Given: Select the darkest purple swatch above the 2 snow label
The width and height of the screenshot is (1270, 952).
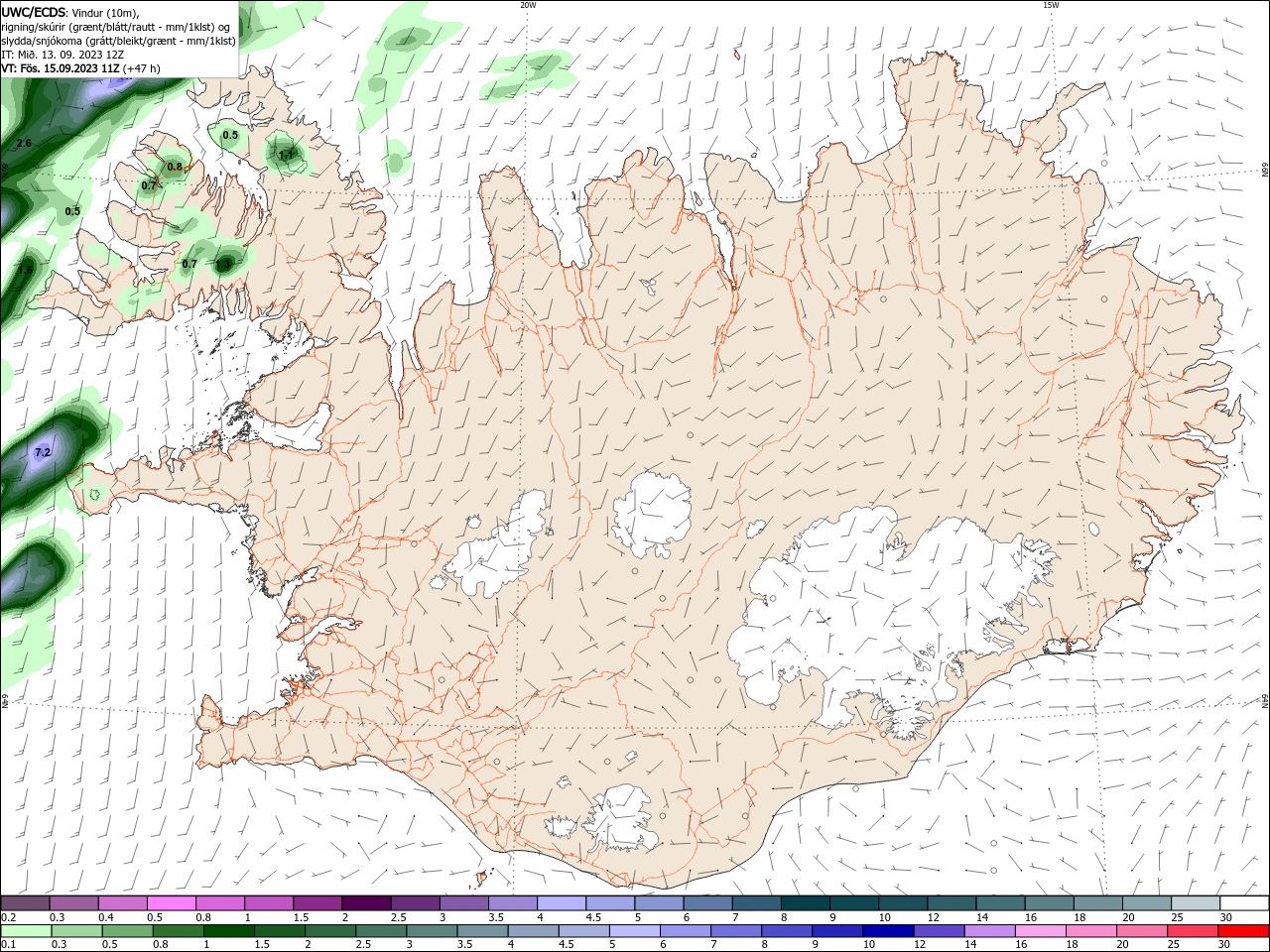Looking at the screenshot, I should [x=365, y=903].
